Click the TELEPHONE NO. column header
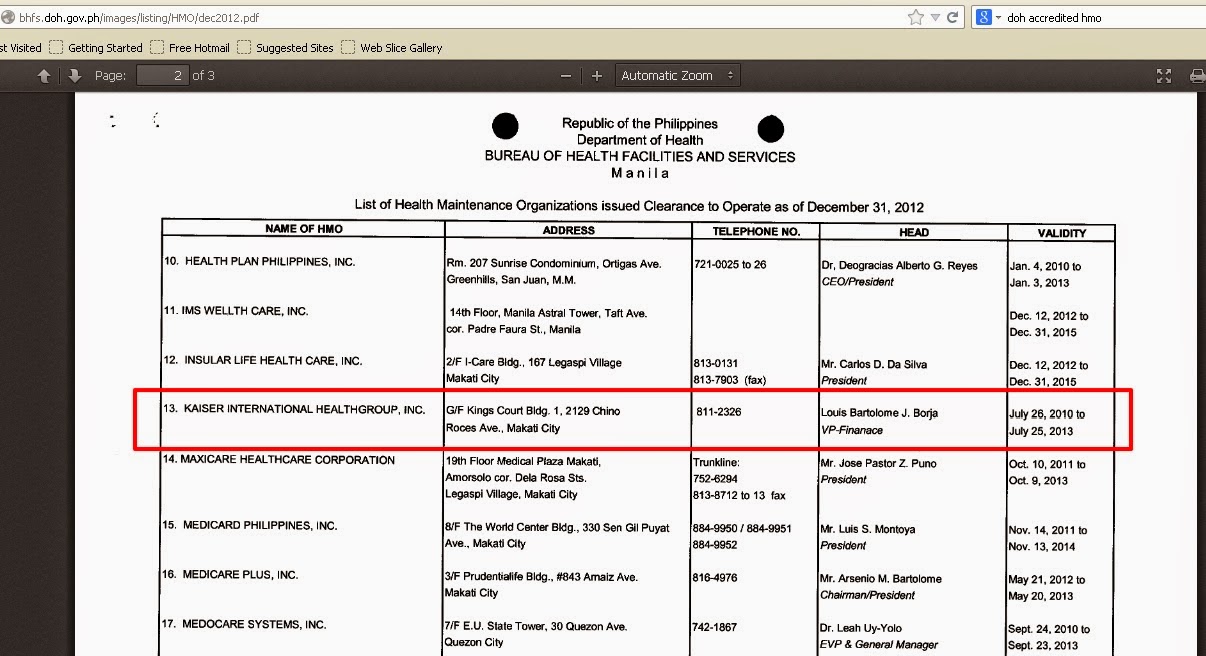 (x=756, y=230)
